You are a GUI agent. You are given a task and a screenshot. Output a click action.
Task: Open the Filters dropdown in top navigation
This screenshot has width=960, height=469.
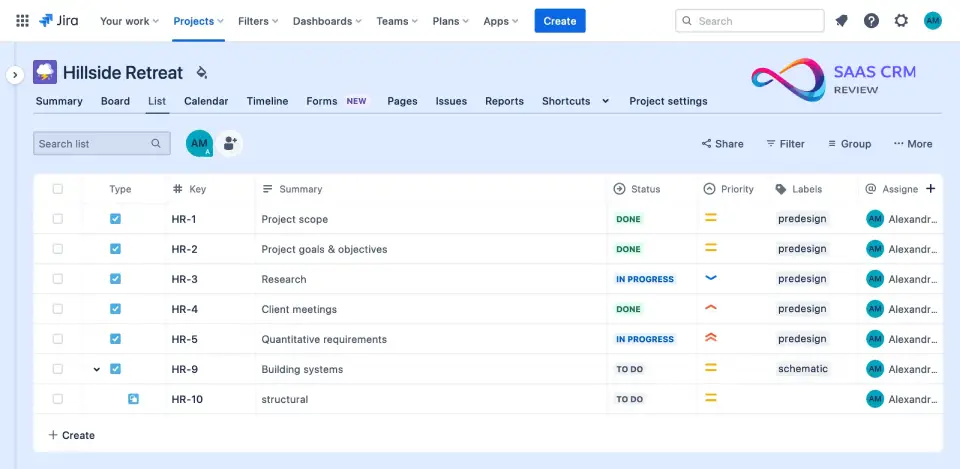click(x=258, y=21)
